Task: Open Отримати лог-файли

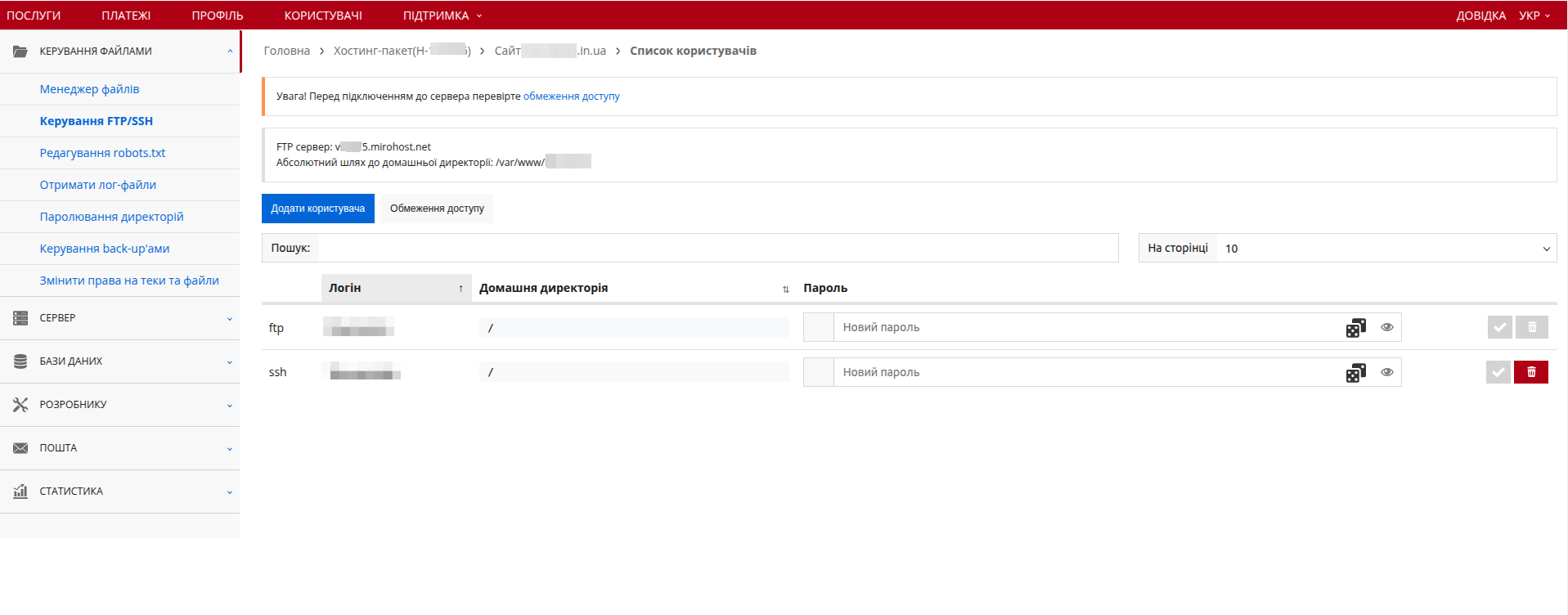Action: point(97,185)
